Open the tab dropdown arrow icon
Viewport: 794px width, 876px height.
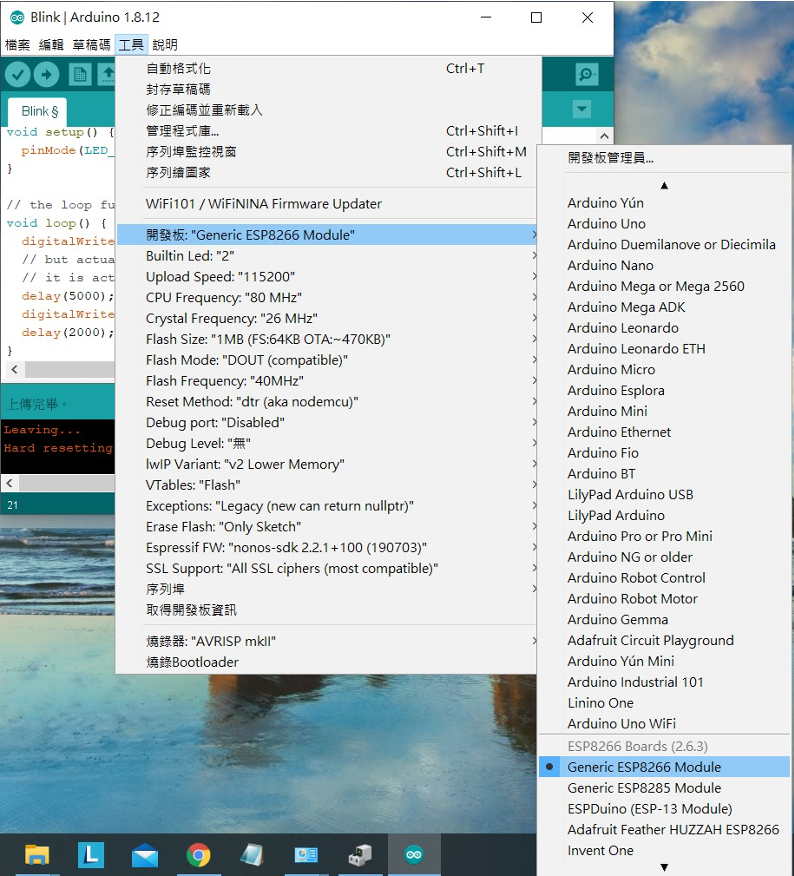[582, 109]
